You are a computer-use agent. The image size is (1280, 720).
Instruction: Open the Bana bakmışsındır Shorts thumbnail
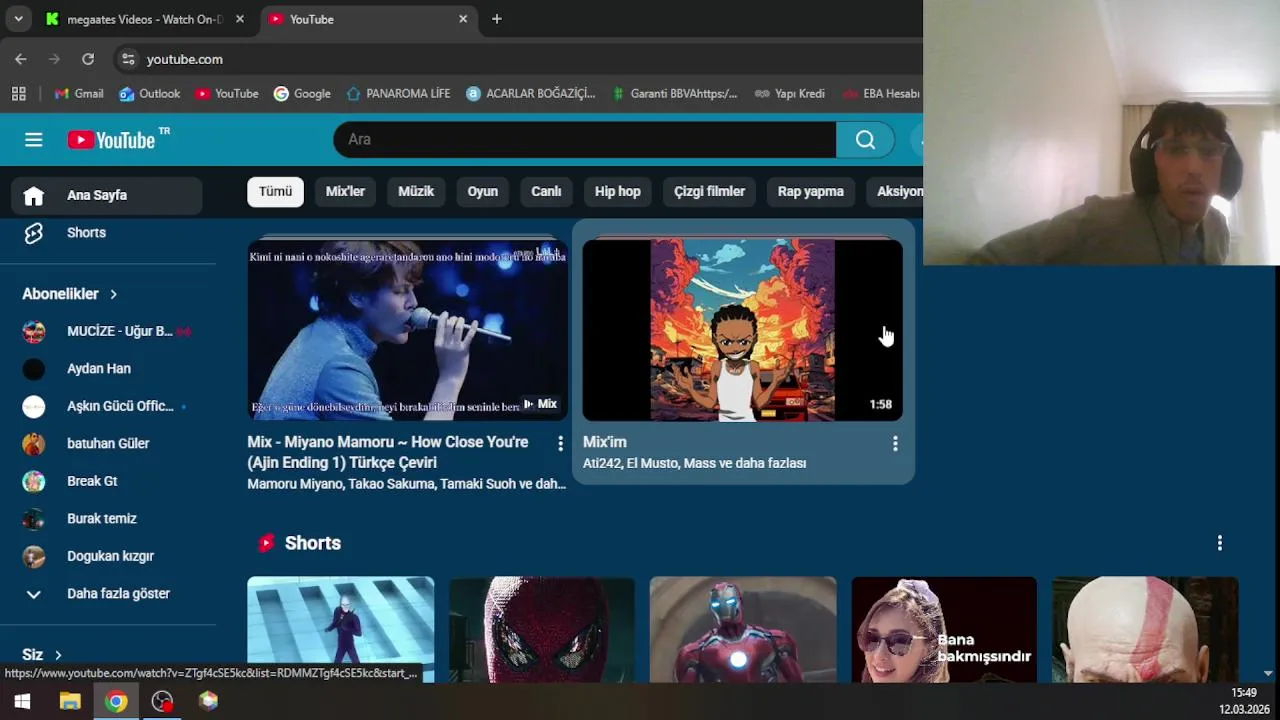coord(944,630)
